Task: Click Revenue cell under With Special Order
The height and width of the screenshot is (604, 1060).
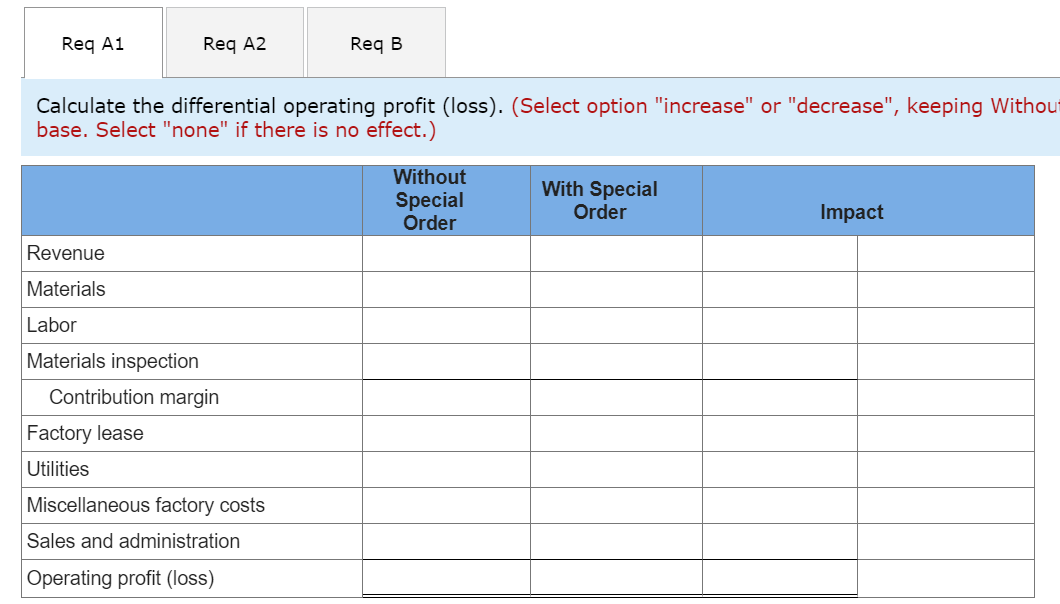Action: tap(616, 254)
